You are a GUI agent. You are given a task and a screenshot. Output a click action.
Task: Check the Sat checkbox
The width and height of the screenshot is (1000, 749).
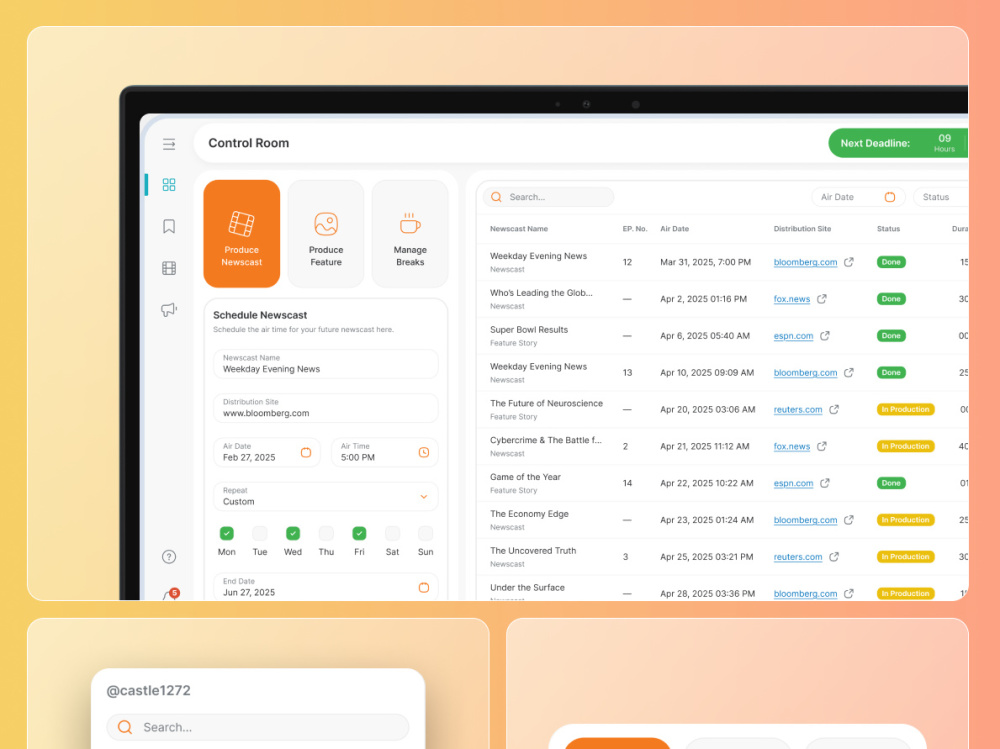click(x=392, y=533)
